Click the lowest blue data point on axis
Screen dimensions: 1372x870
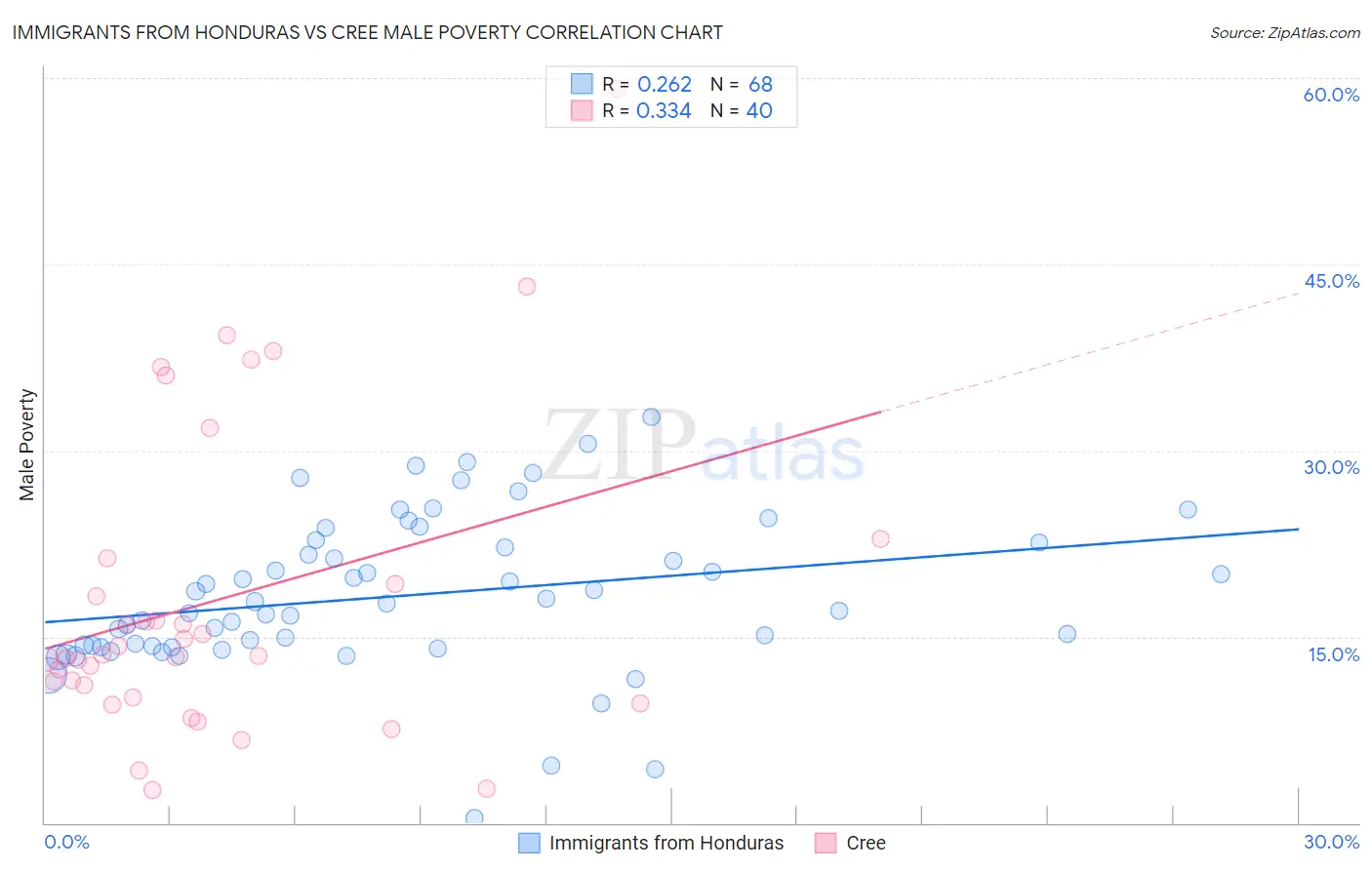(x=474, y=817)
